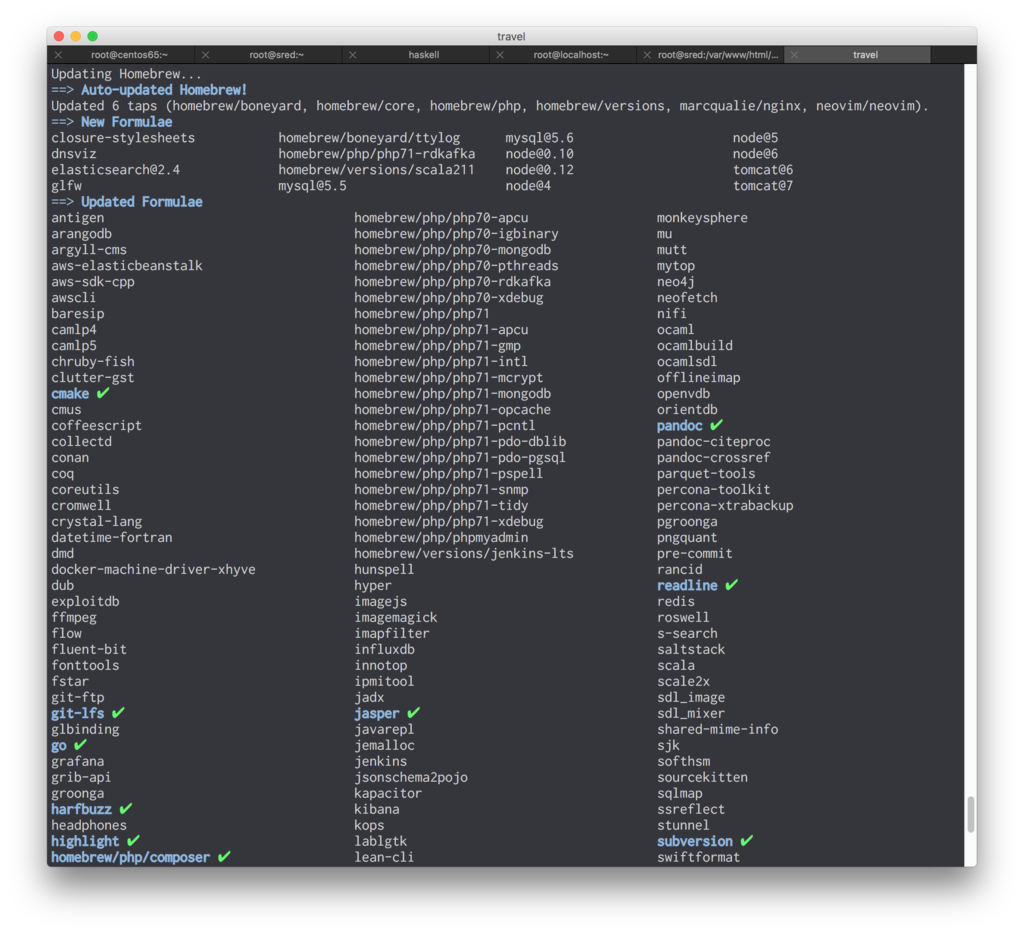Screen dimensions: 1024x934
Task: Click the 'homebrew/php/php70-apcu' entry
Action: pos(441,217)
